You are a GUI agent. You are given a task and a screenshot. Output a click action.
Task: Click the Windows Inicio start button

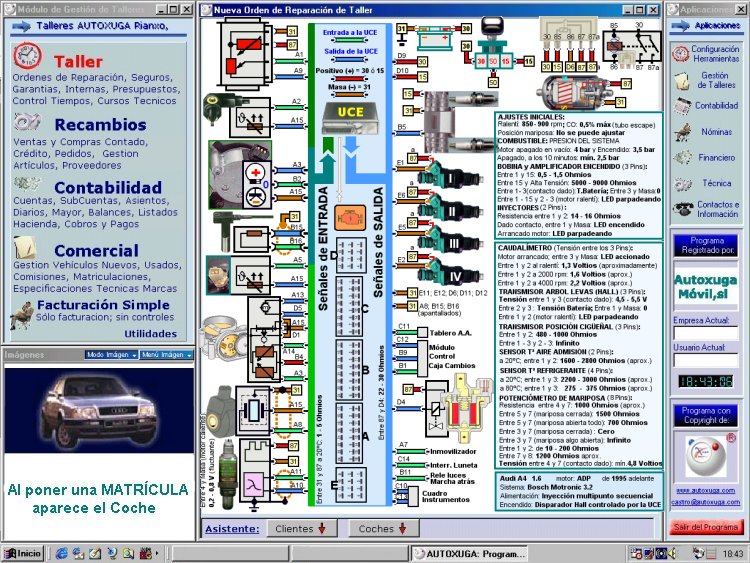pyautogui.click(x=23, y=553)
